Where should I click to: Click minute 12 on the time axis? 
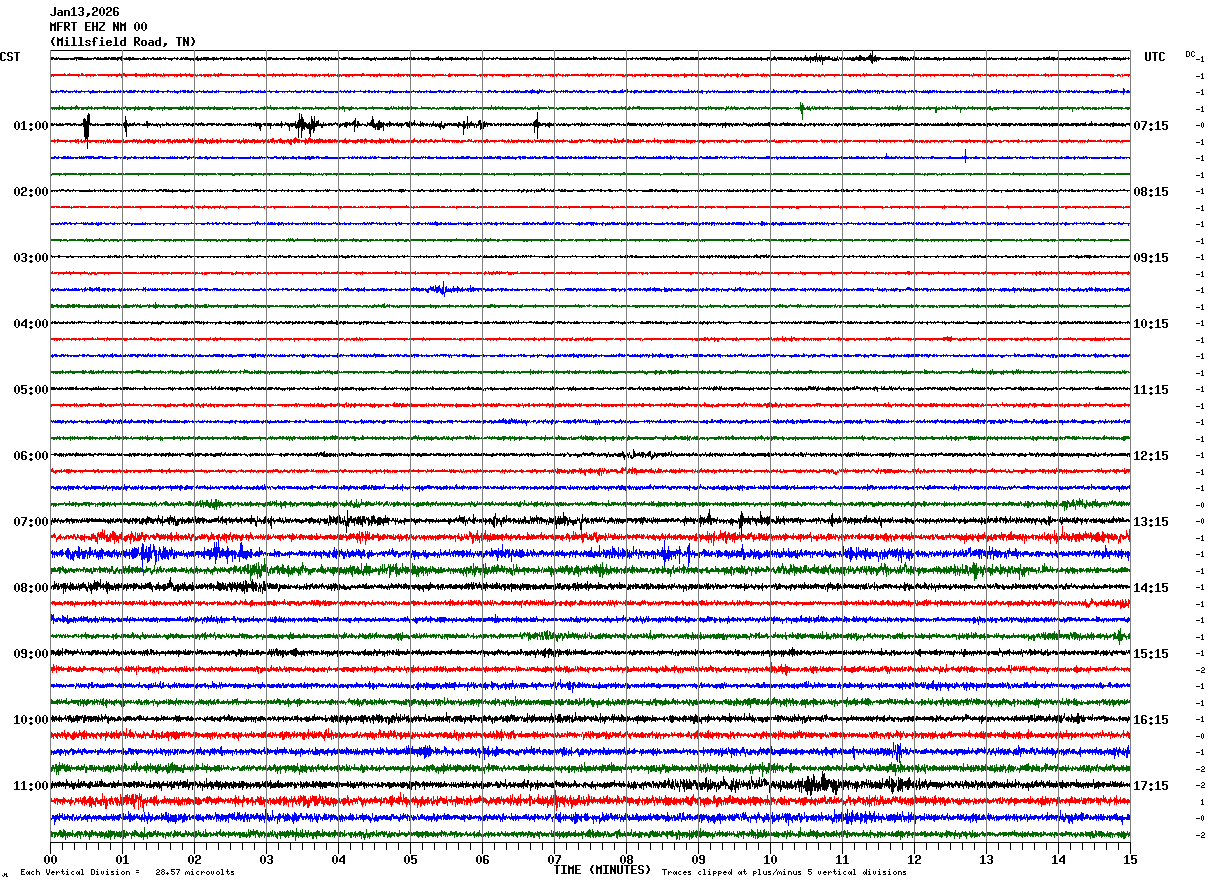(914, 859)
